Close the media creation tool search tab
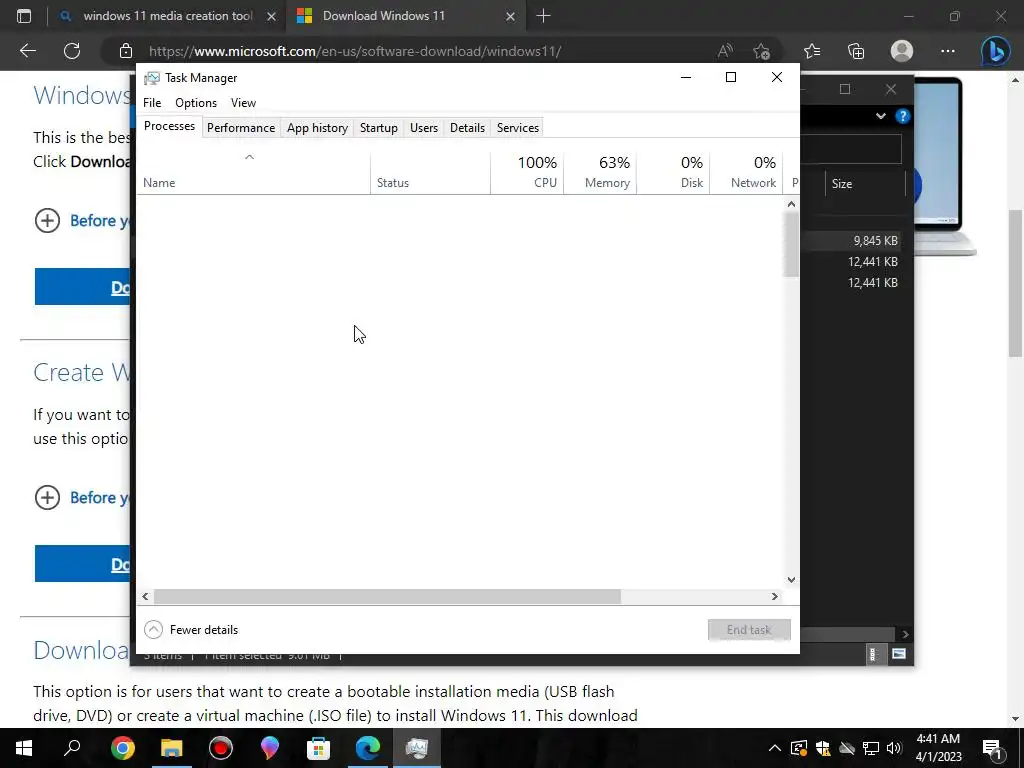The width and height of the screenshot is (1024, 768). click(x=272, y=16)
